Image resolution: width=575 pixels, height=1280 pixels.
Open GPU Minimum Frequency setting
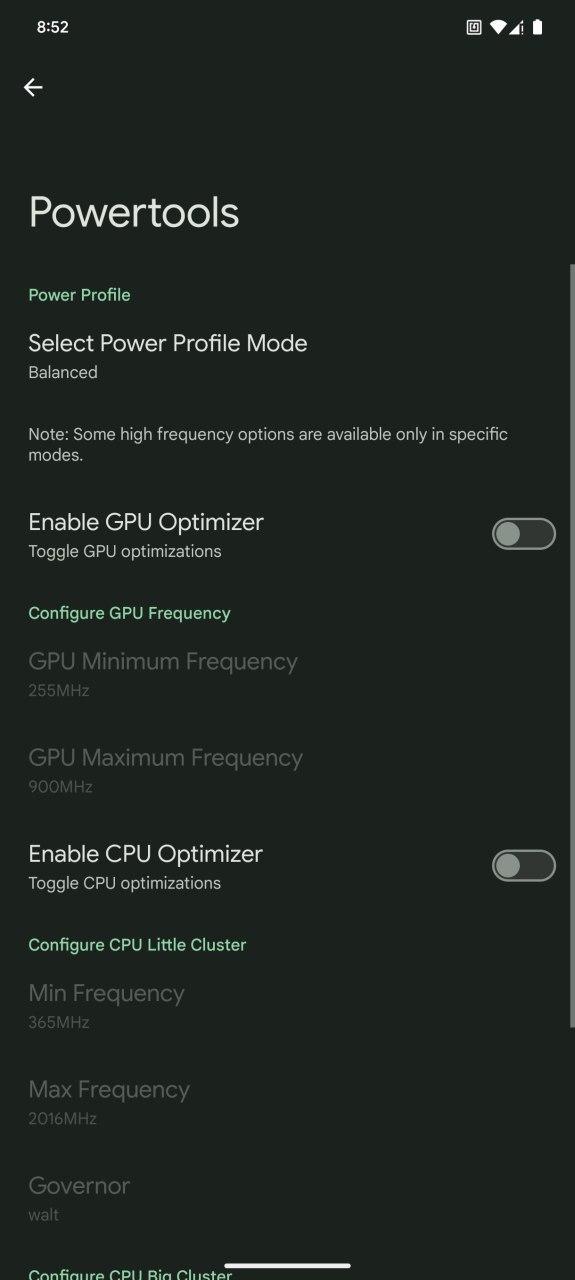click(x=287, y=674)
